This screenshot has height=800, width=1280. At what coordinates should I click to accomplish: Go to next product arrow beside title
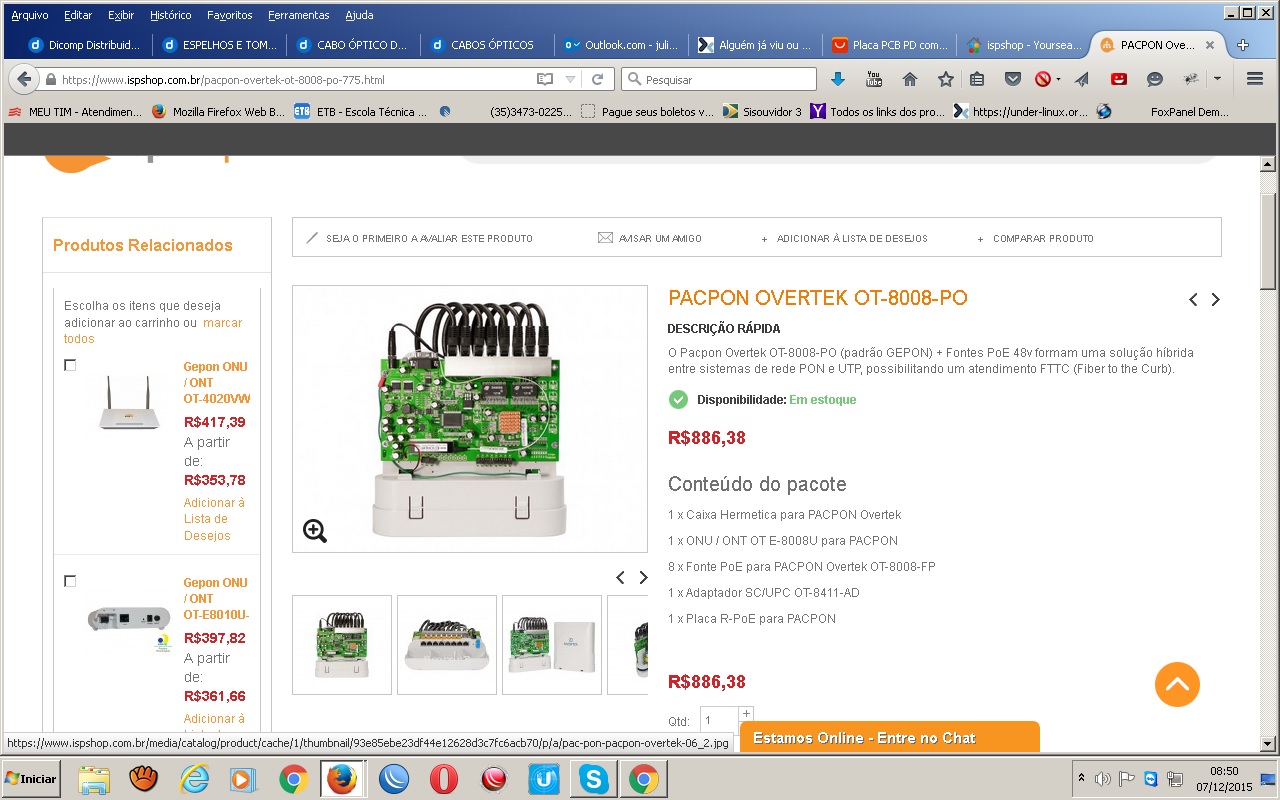[x=1215, y=299]
